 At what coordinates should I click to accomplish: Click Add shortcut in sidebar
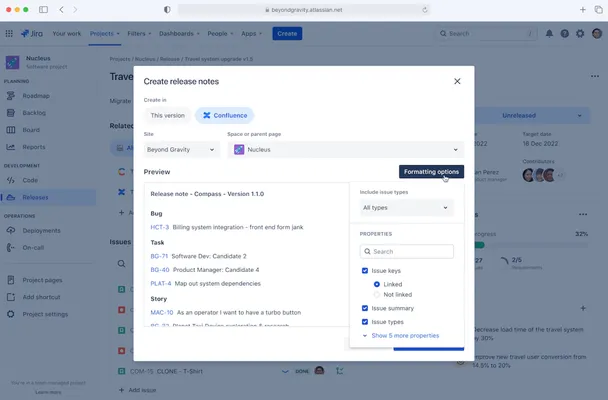[x=41, y=297]
